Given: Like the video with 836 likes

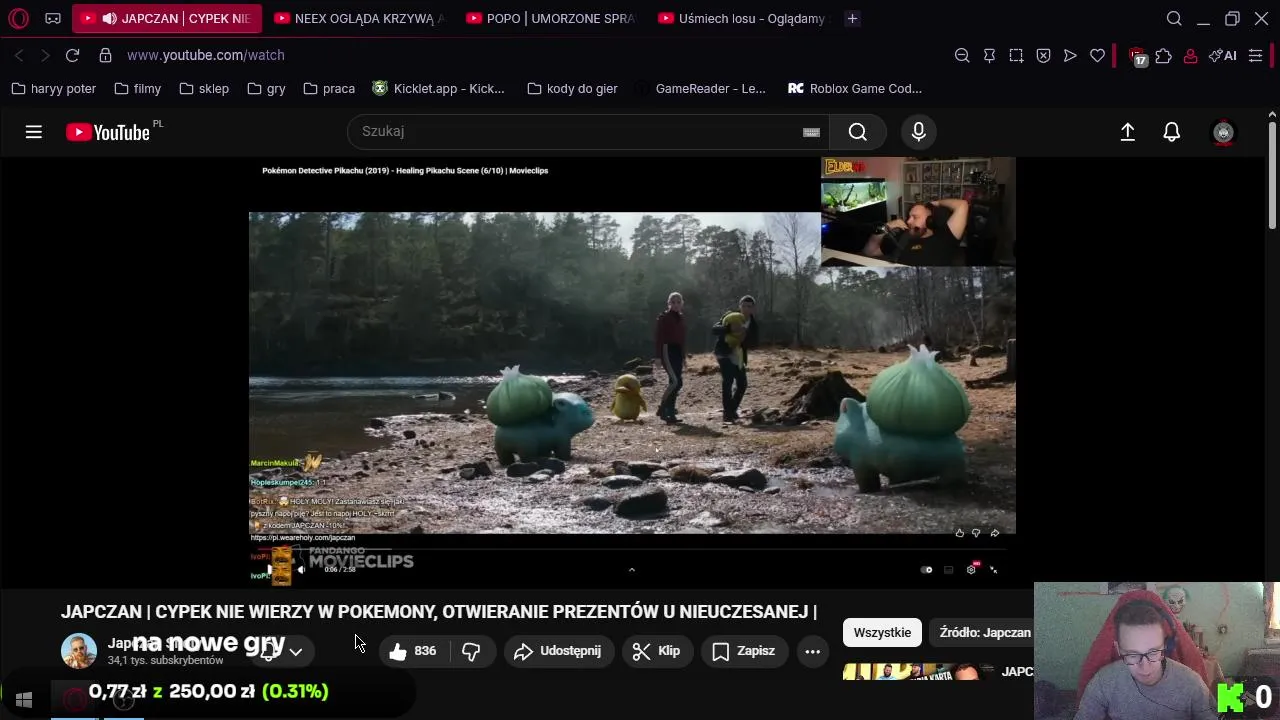Looking at the screenshot, I should tap(413, 651).
